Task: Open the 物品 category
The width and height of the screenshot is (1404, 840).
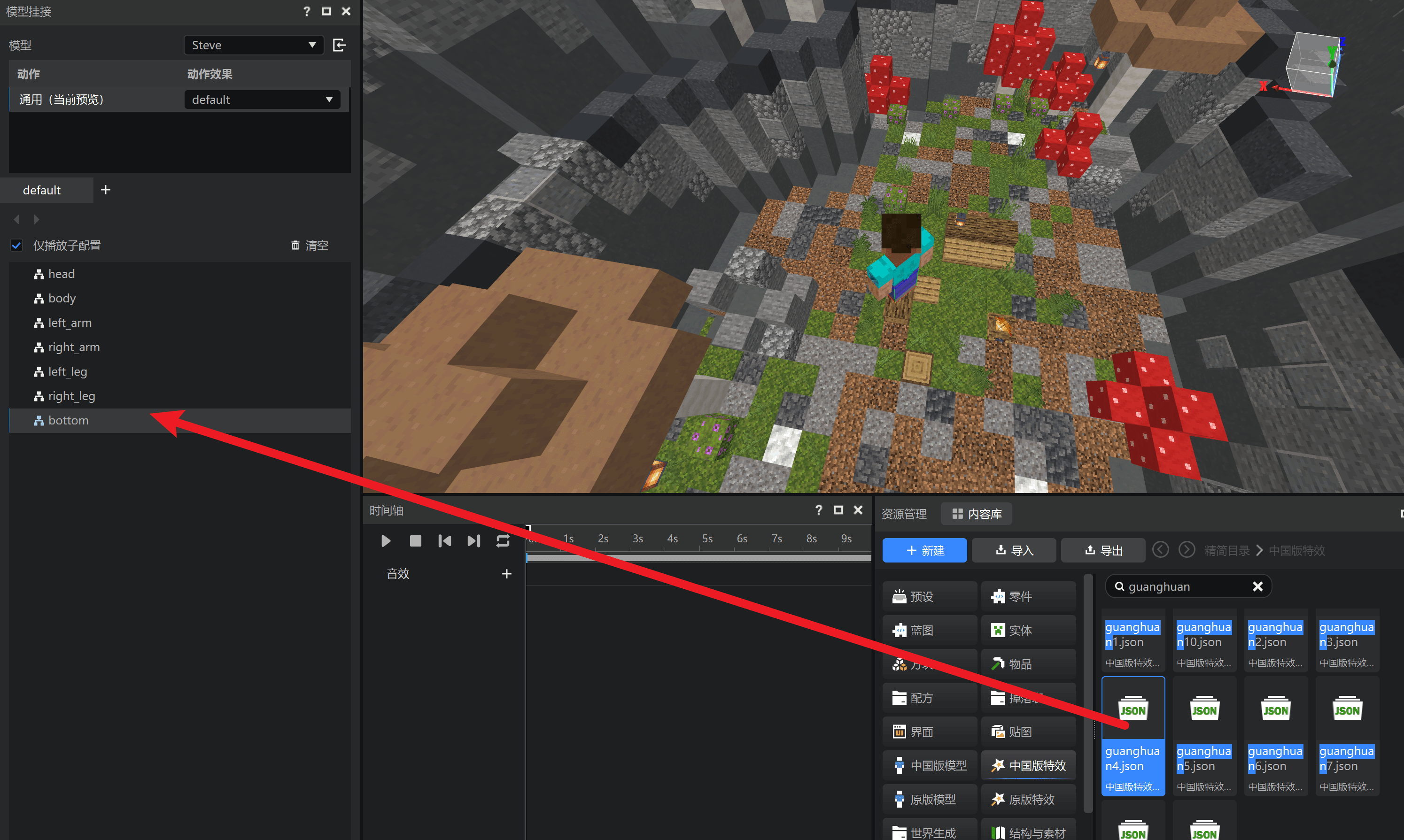Action: 1028,664
